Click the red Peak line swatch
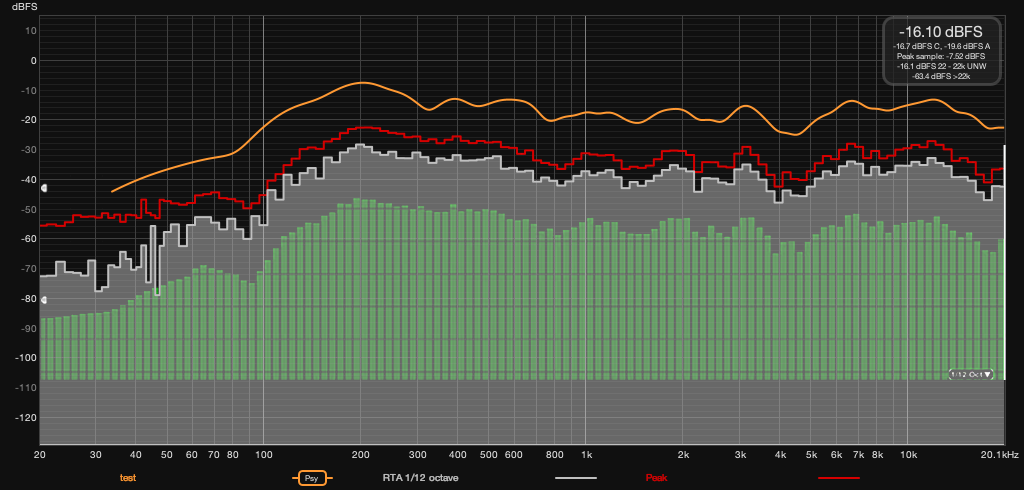 pos(838,478)
